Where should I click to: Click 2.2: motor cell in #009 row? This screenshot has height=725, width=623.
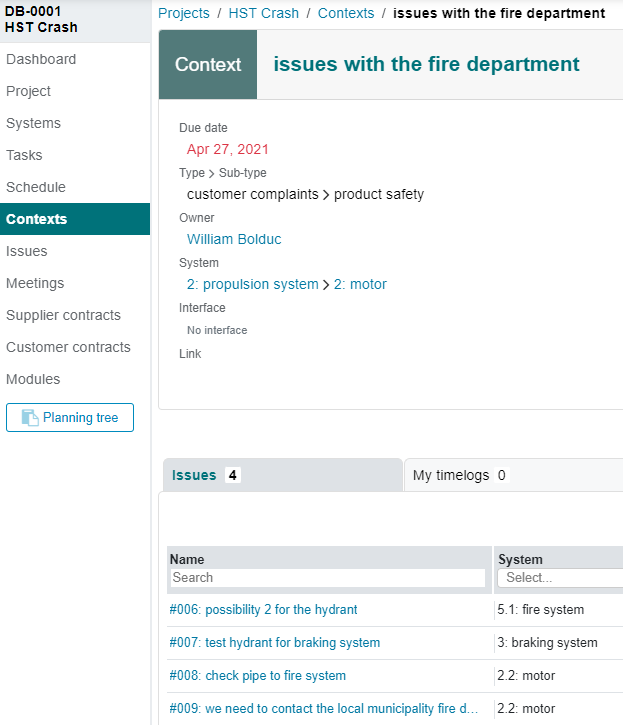[526, 708]
